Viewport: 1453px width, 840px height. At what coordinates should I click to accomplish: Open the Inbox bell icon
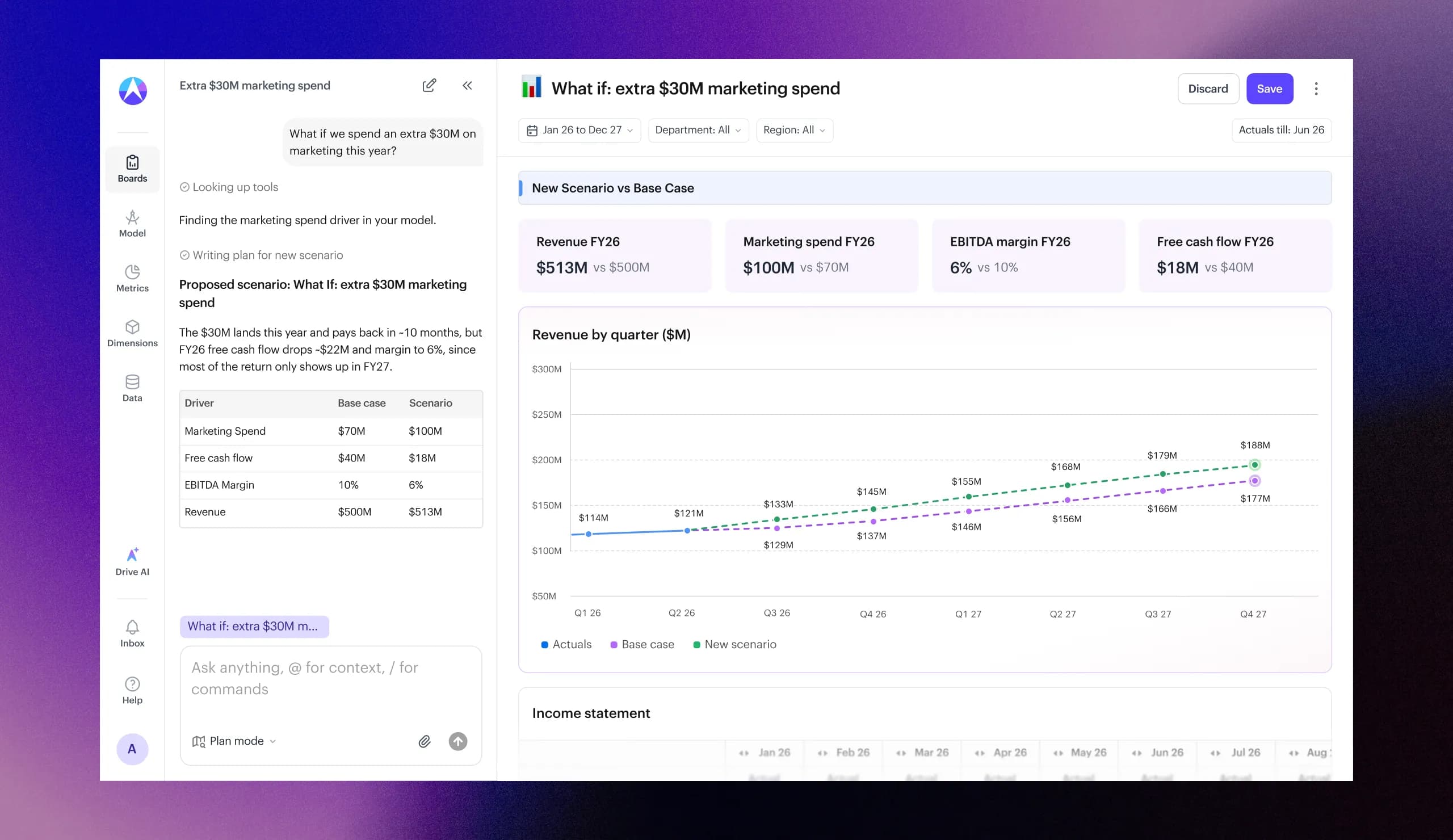click(x=132, y=627)
